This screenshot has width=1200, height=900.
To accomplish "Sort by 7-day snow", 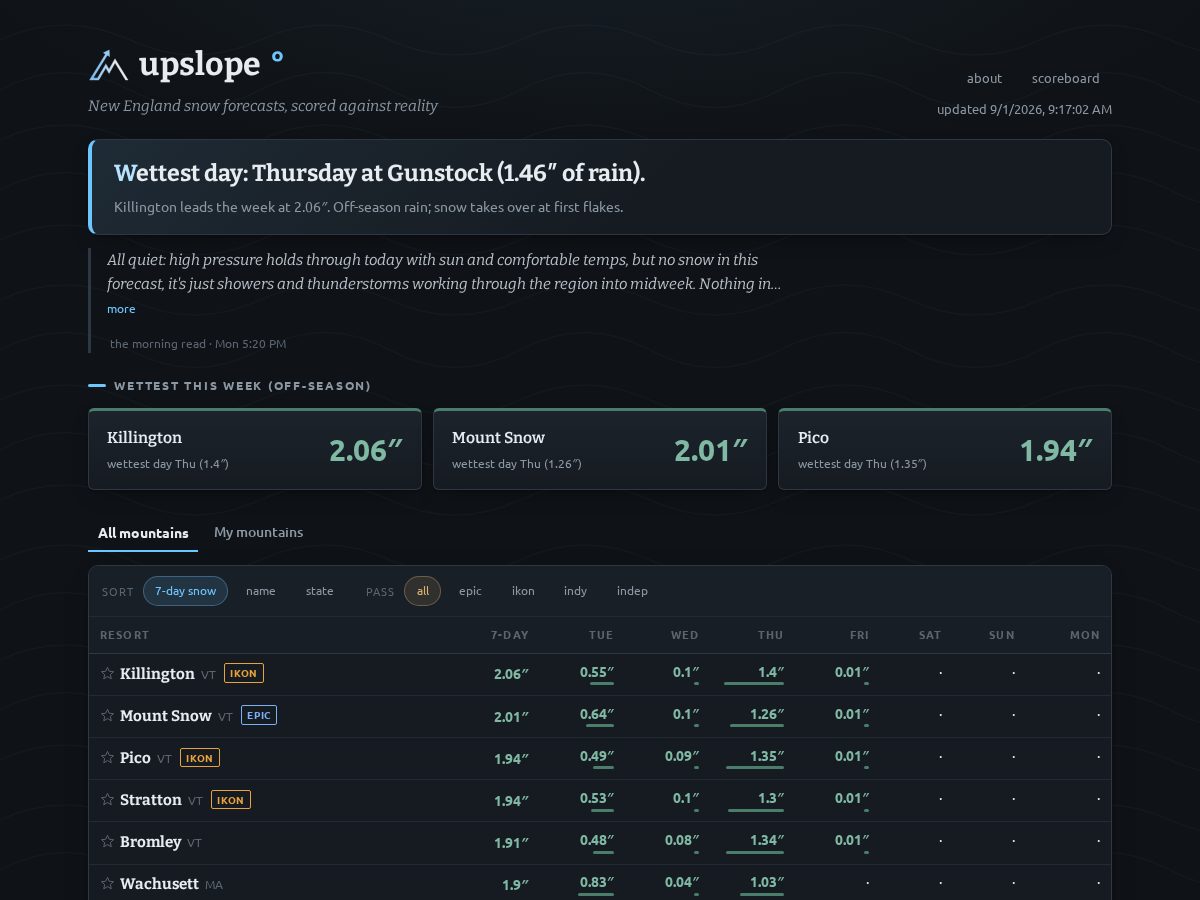I will click(185, 591).
